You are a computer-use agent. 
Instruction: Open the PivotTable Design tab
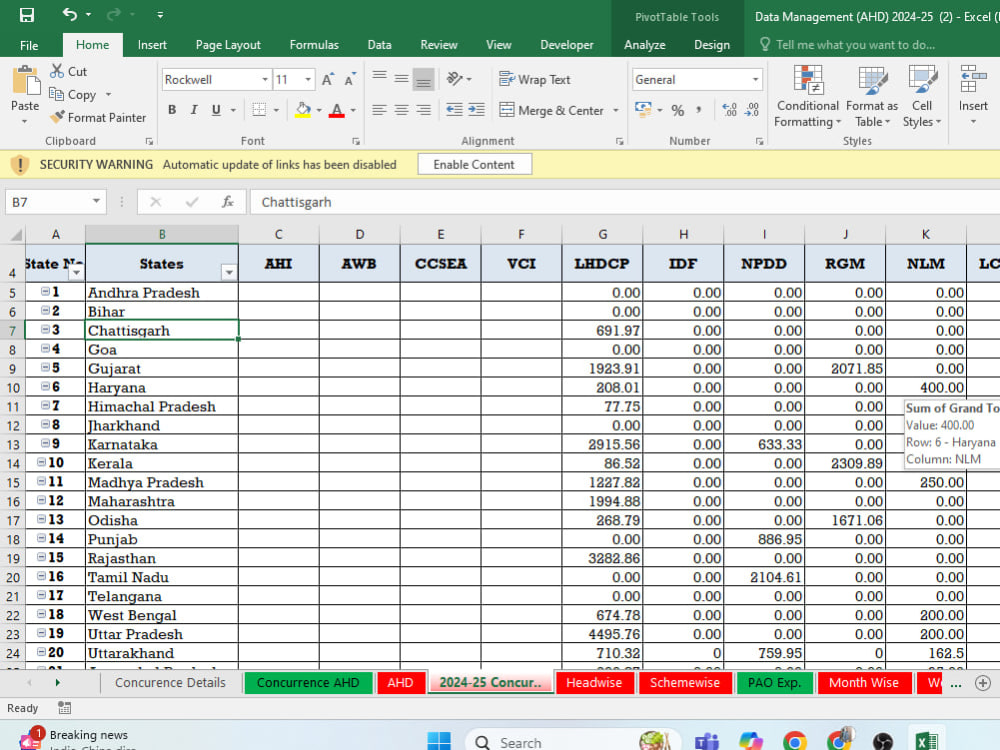click(712, 45)
